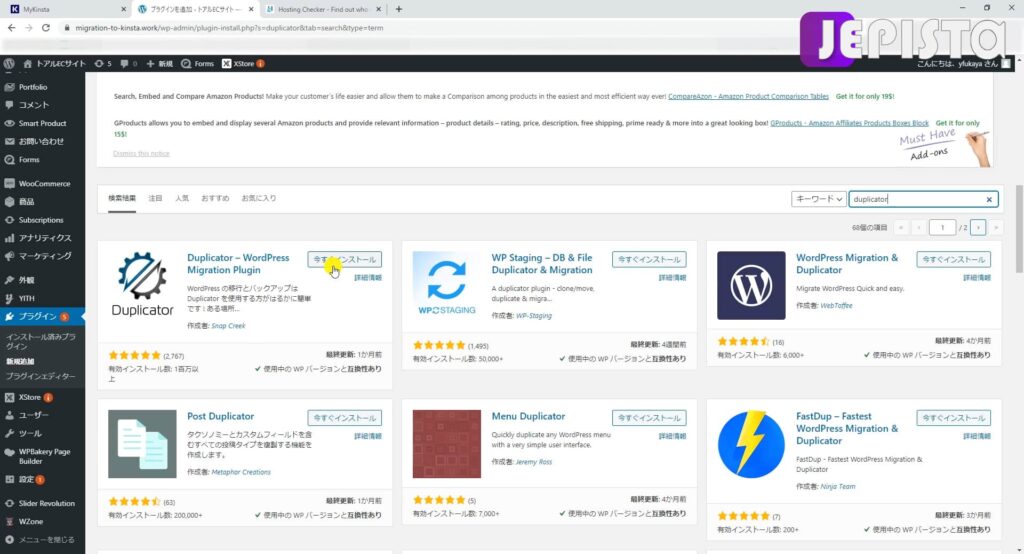The width and height of the screenshot is (1024, 554).
Task: Open Forms in the admin bar
Action: coord(197,63)
